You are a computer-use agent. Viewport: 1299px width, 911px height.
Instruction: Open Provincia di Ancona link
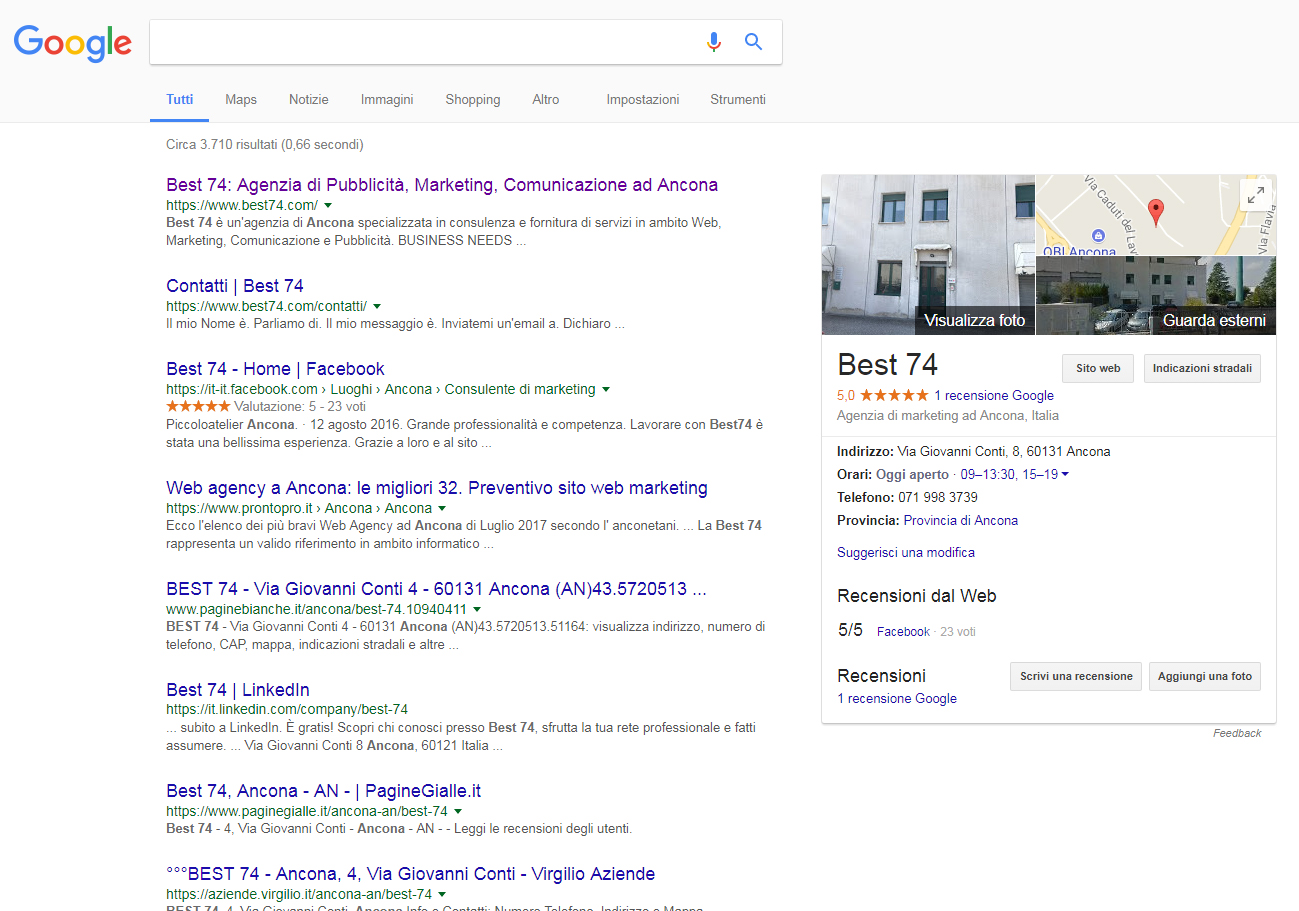tap(961, 520)
